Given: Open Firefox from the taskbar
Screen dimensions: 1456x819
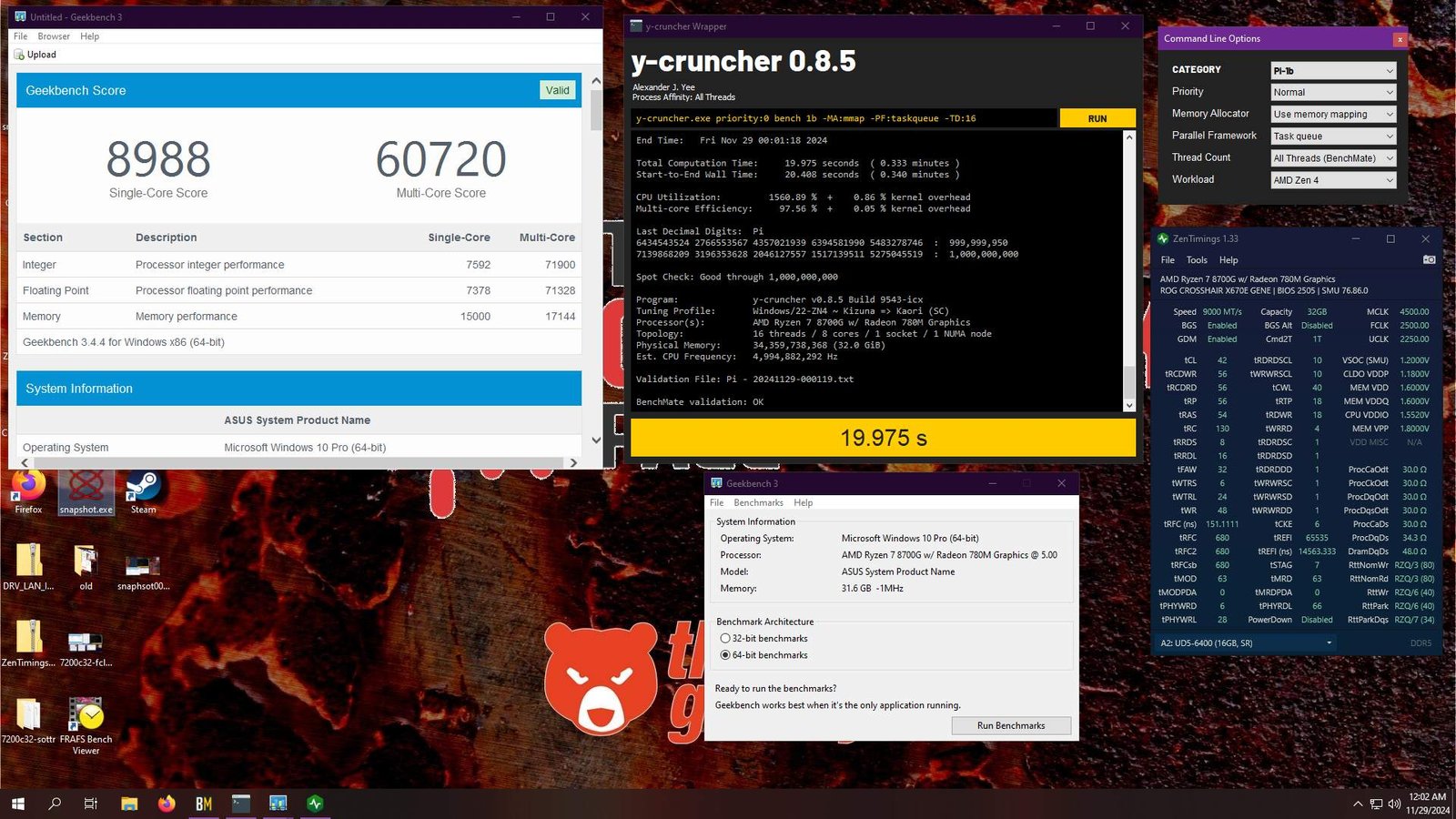Looking at the screenshot, I should [166, 804].
